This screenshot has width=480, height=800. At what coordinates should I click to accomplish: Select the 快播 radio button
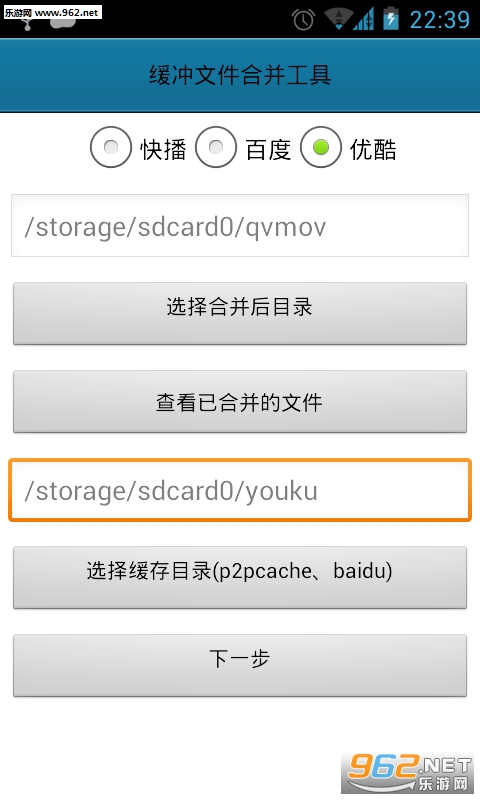click(111, 147)
